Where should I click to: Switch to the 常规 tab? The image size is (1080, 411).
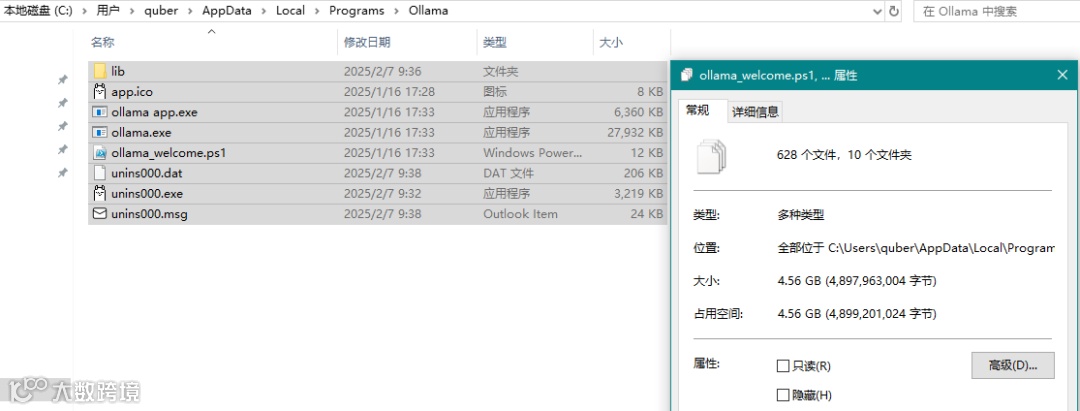click(x=698, y=111)
